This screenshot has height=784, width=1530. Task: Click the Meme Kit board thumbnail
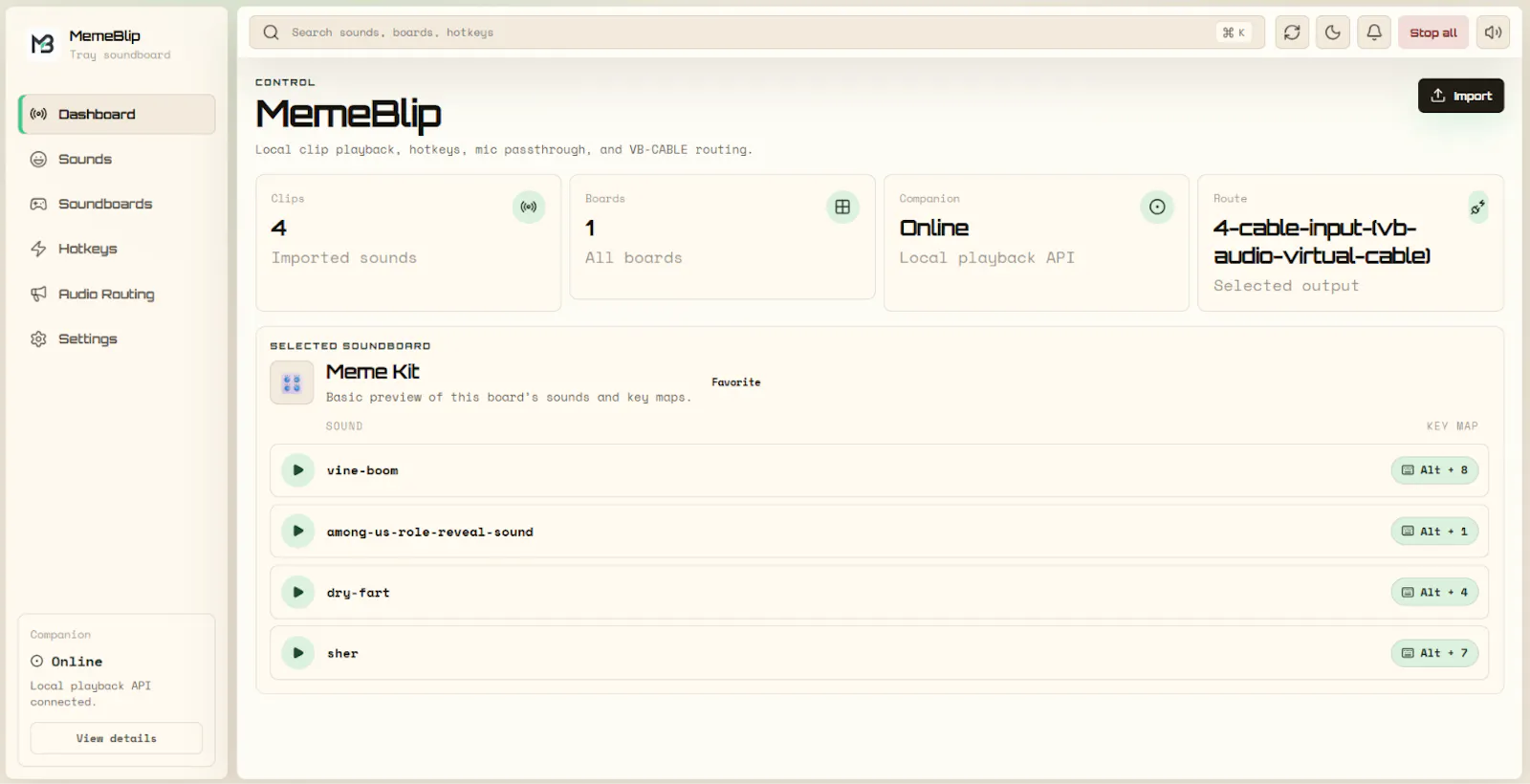coord(292,382)
